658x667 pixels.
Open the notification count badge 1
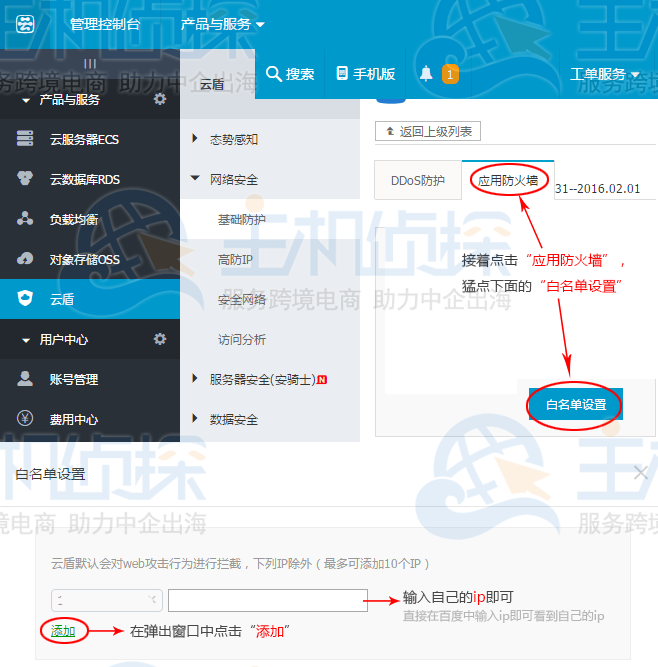click(x=450, y=74)
